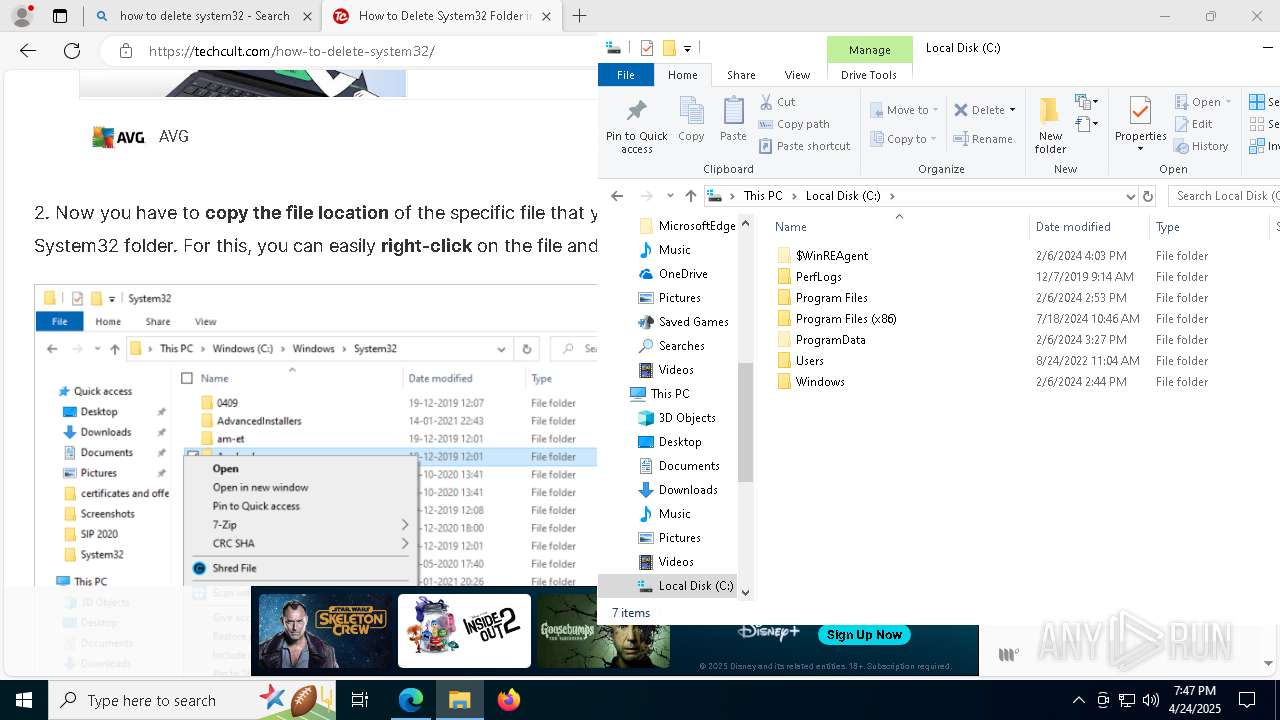
Task: Create a New folder from the ribbon
Action: point(1050,125)
